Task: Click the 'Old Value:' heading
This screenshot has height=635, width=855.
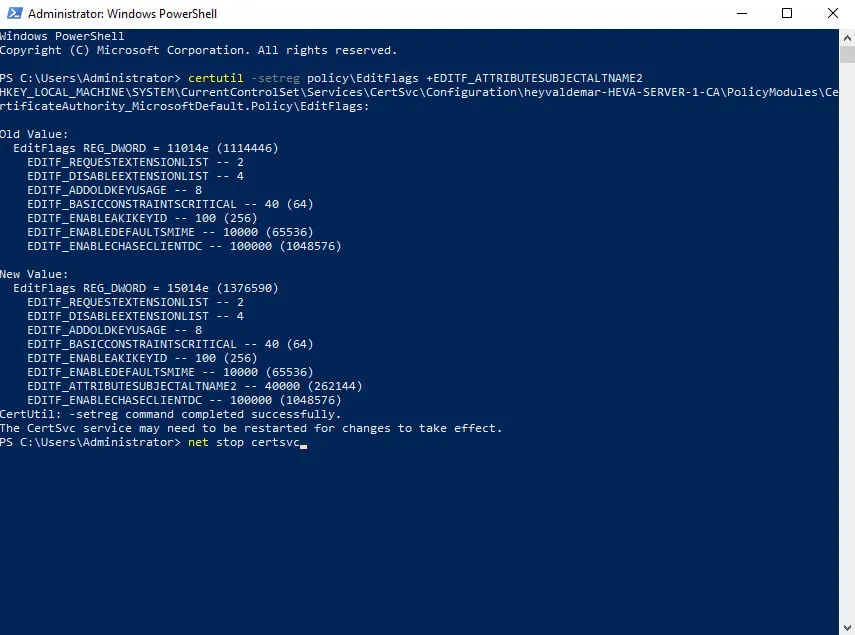Action: [34, 134]
